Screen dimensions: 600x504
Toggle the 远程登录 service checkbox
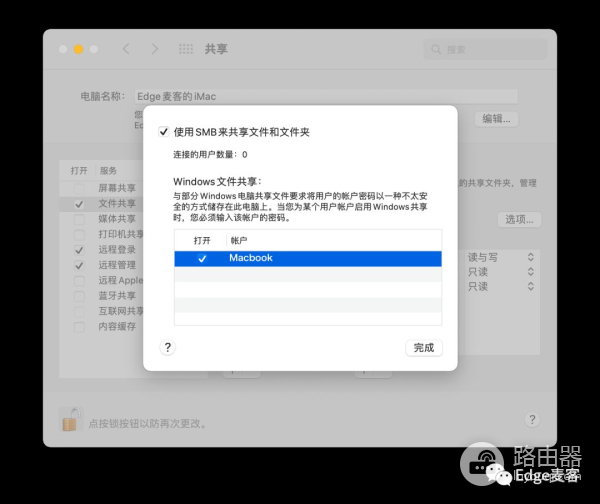click(x=79, y=250)
